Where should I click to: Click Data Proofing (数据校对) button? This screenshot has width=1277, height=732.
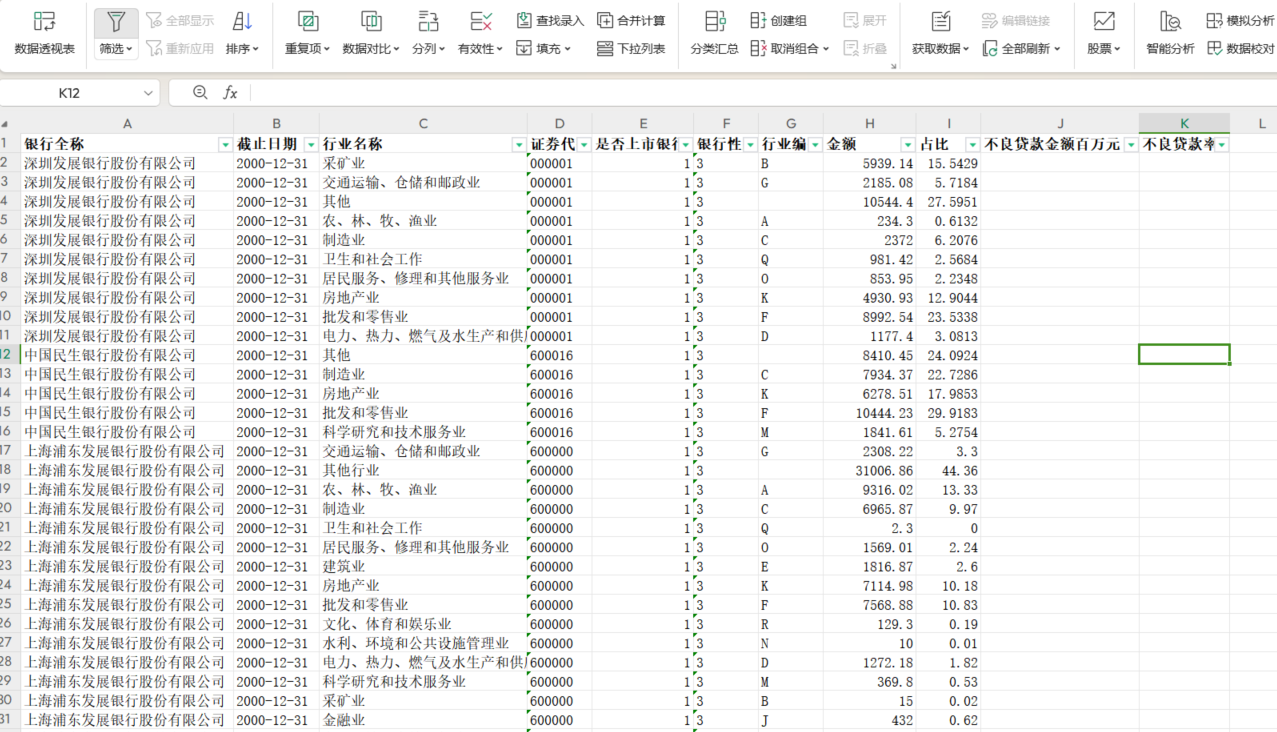click(1241, 48)
